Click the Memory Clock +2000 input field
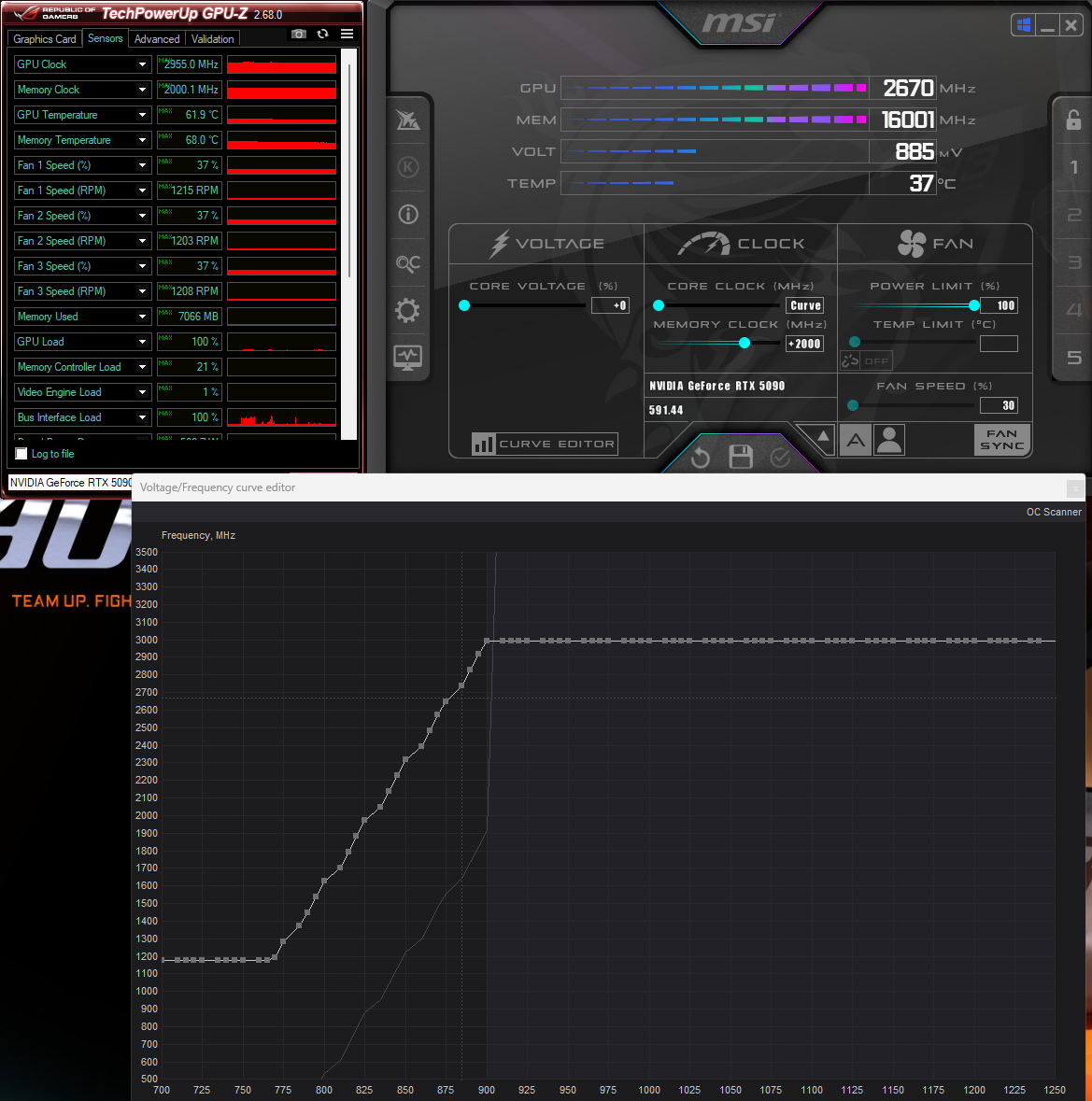This screenshot has width=1092, height=1101. click(x=805, y=344)
